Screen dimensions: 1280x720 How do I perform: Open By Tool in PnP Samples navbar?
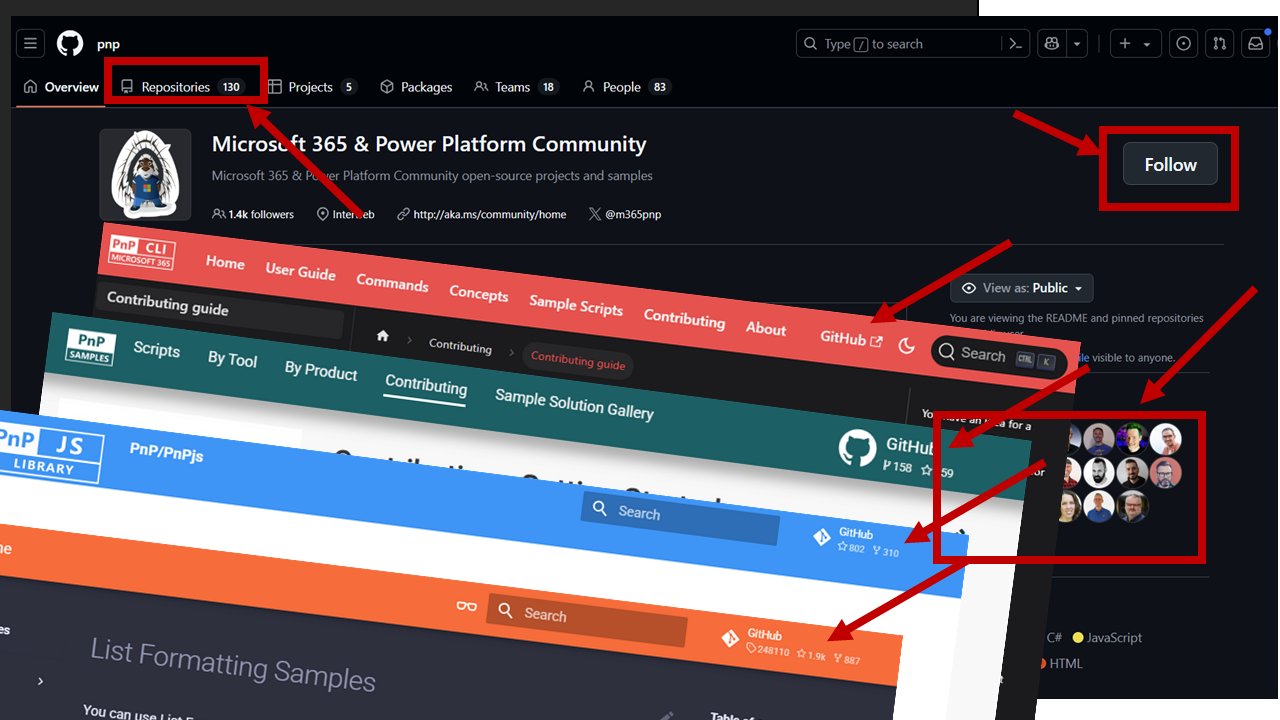(232, 360)
